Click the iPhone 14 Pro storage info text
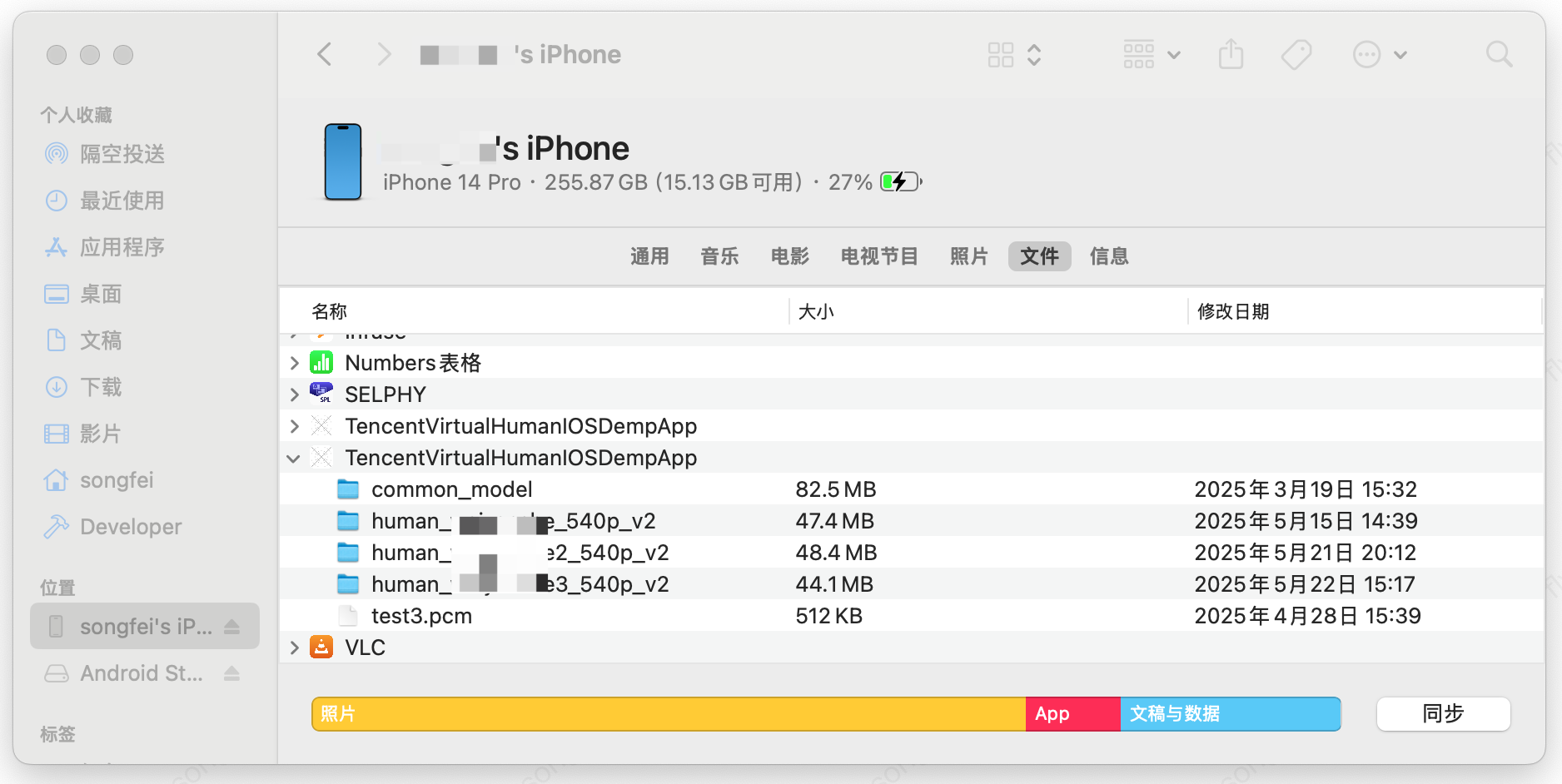The image size is (1562, 784). [x=593, y=182]
